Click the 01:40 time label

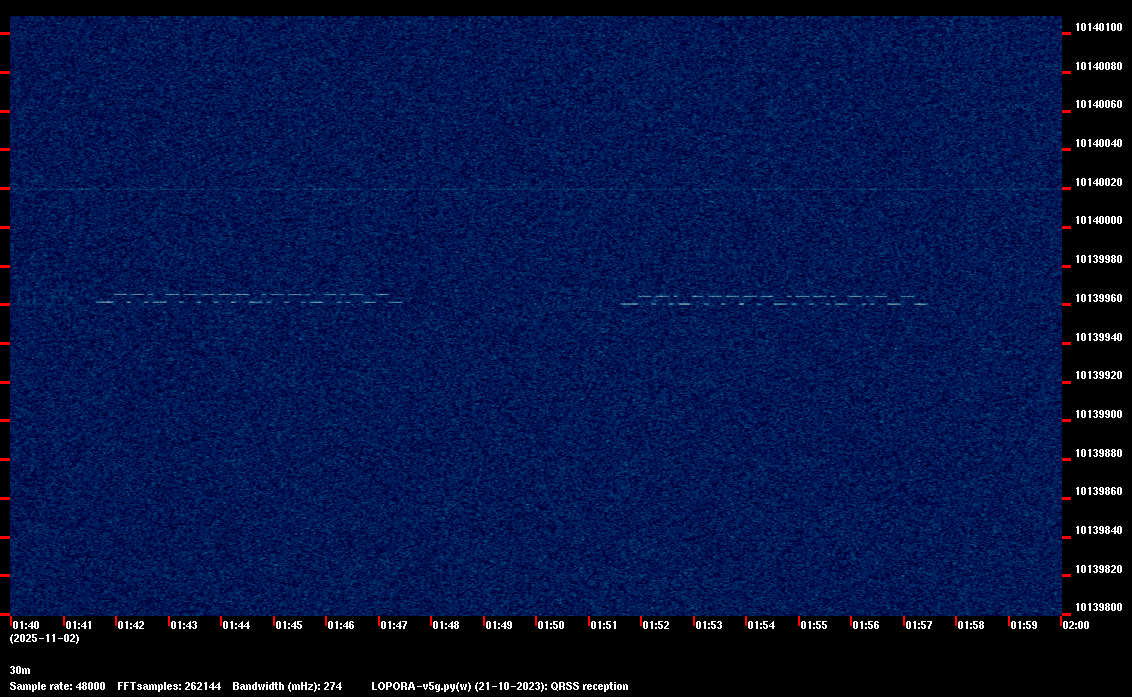(26, 625)
